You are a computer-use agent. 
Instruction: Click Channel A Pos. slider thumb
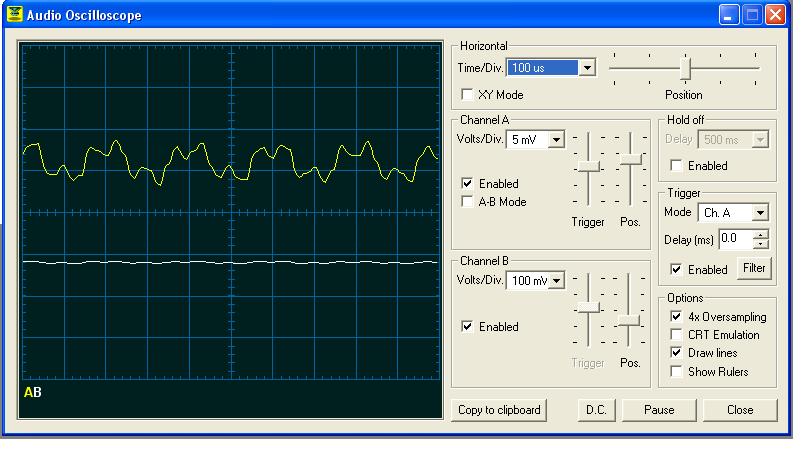[630, 160]
